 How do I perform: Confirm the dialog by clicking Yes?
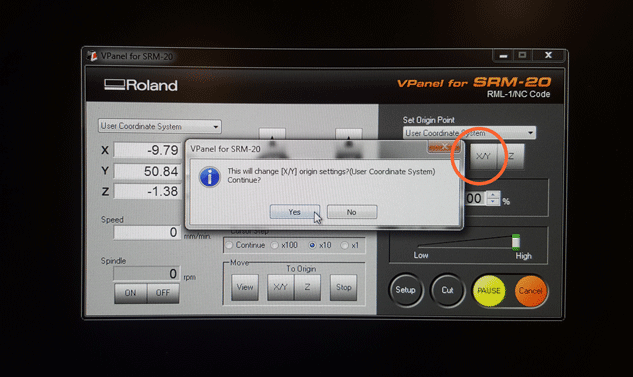(294, 212)
